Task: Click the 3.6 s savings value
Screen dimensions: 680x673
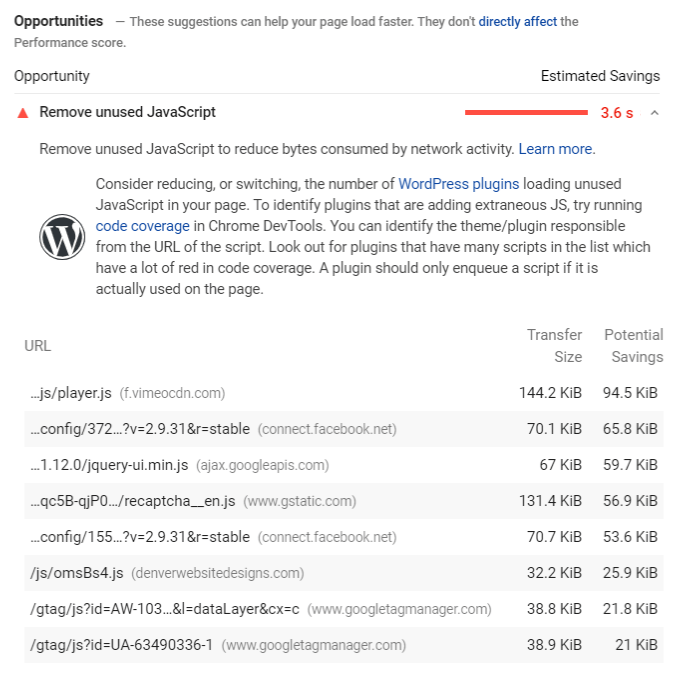Action: [x=617, y=113]
